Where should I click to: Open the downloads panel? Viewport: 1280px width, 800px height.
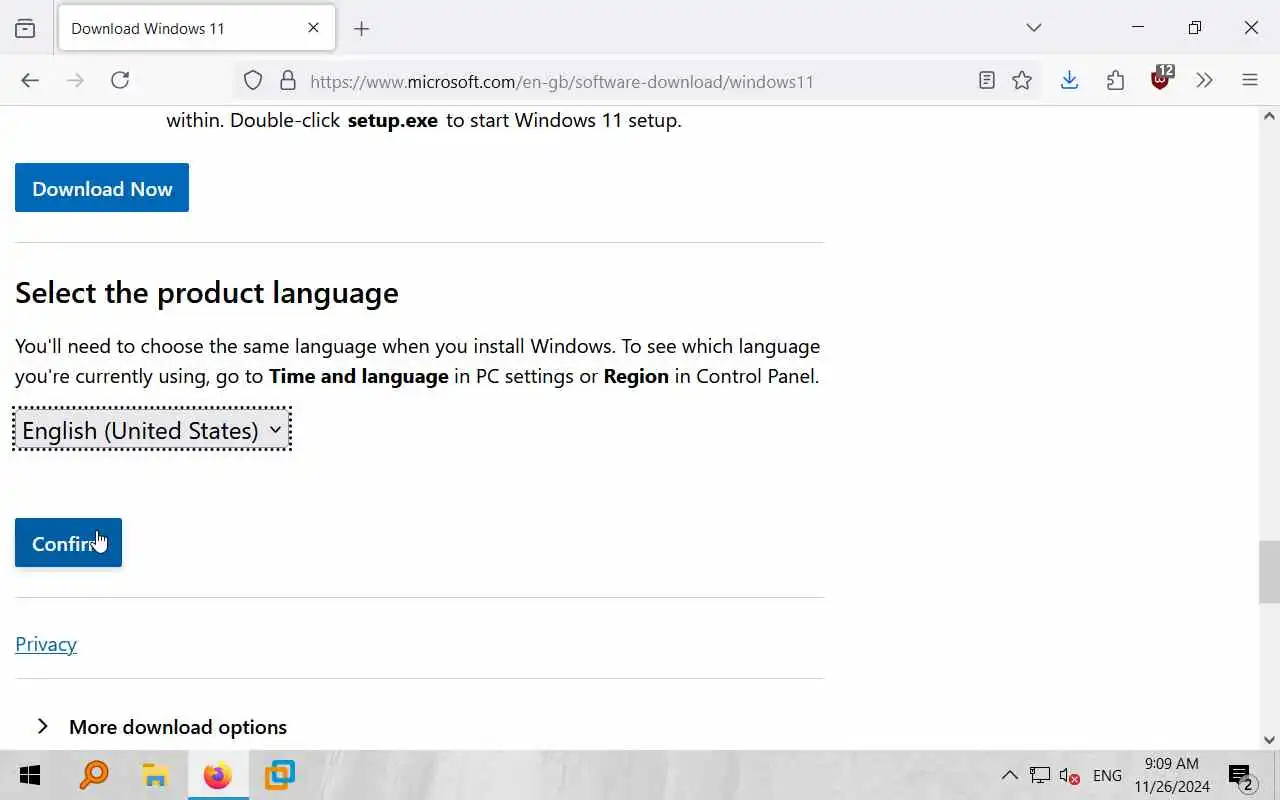tap(1069, 81)
